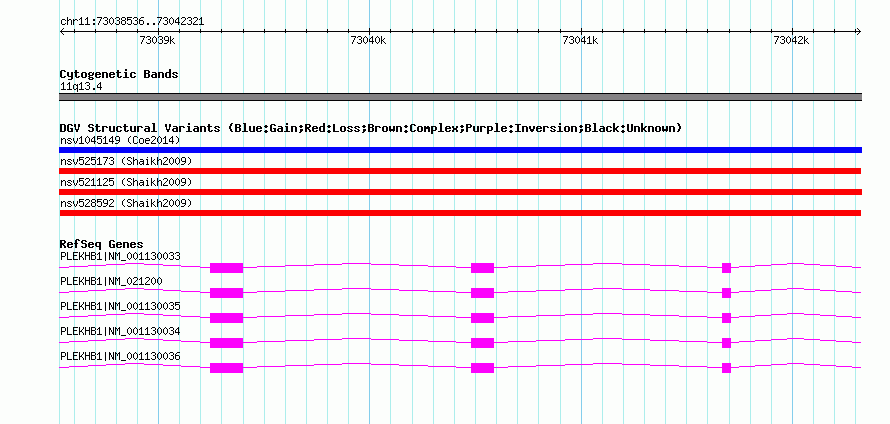Select the blue gain bar for nsv1045149

(460, 150)
